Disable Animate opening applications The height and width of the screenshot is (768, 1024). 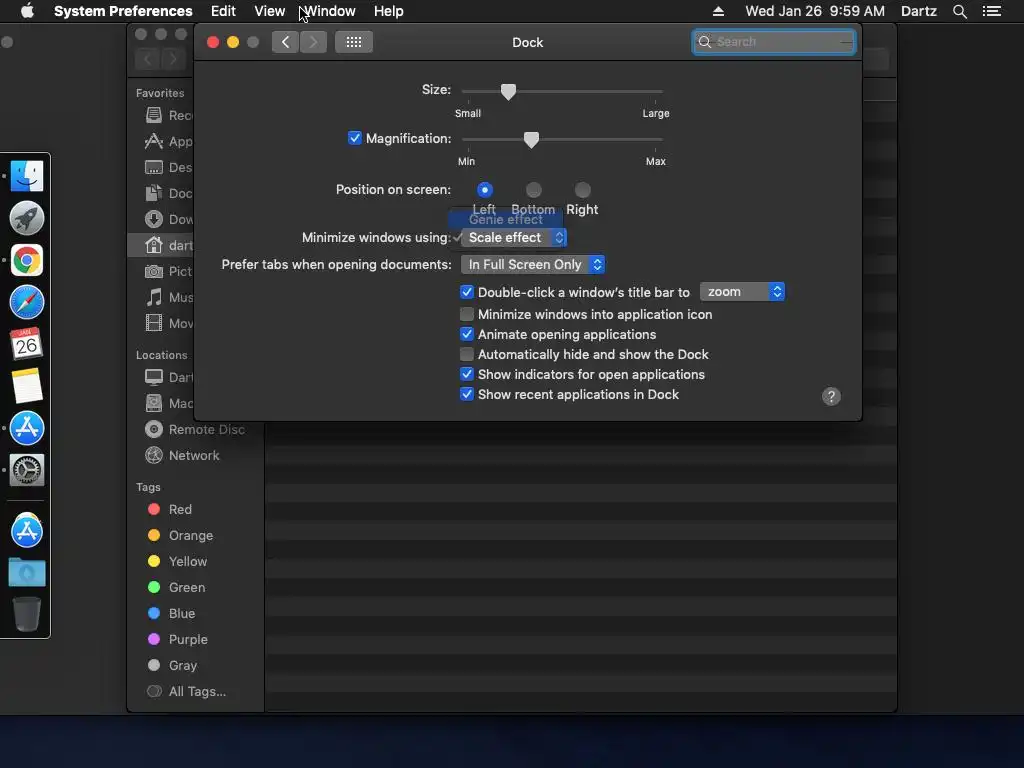466,334
